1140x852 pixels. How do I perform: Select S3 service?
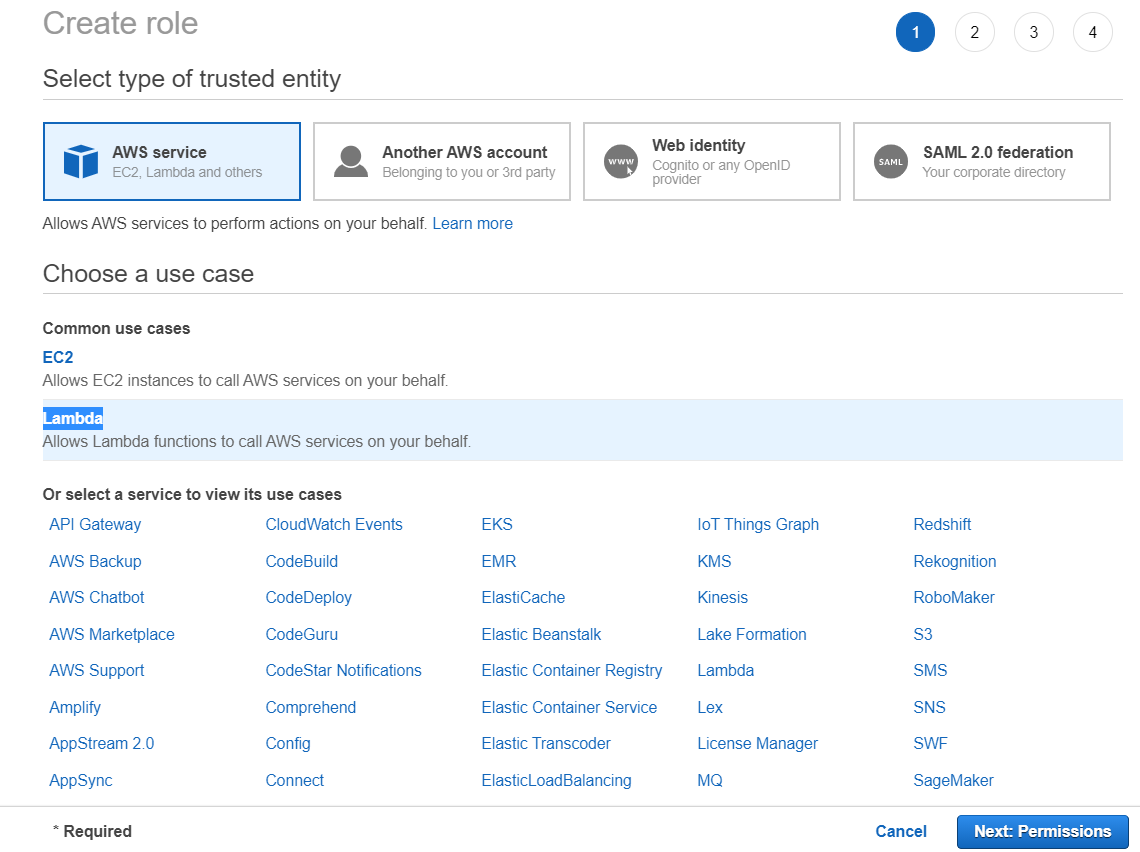[923, 635]
